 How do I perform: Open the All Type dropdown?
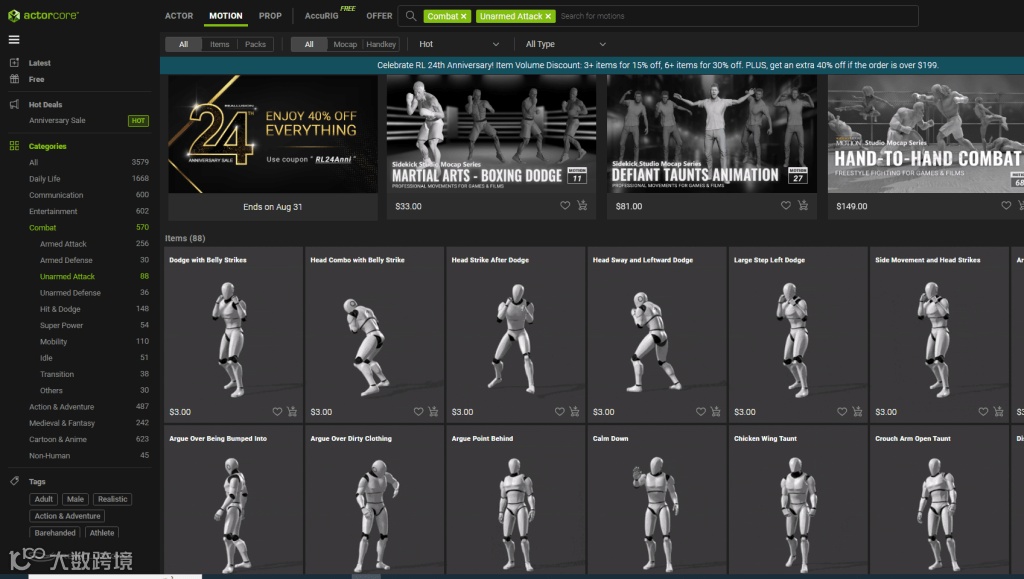(x=566, y=44)
